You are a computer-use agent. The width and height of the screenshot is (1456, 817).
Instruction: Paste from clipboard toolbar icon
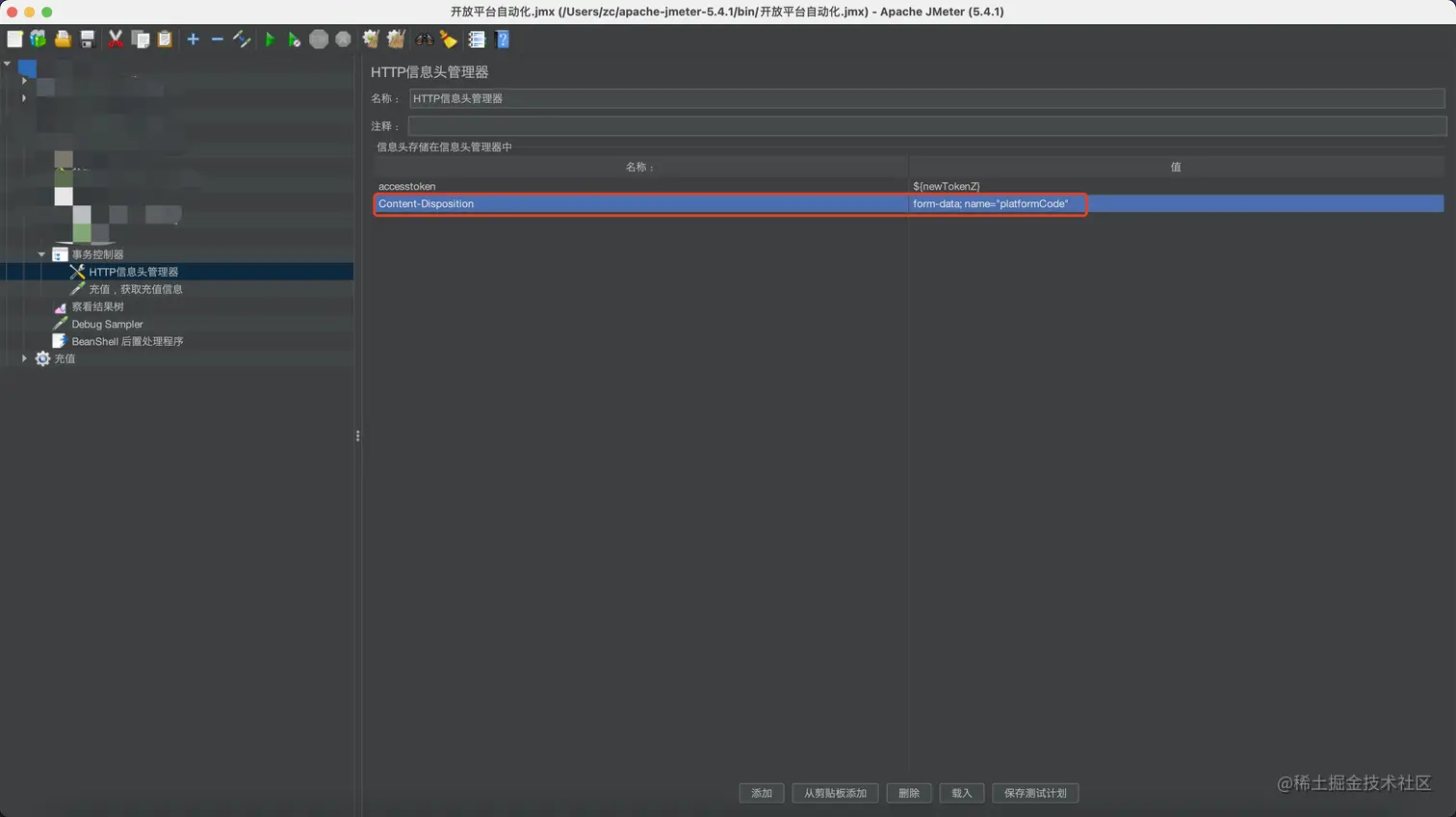click(x=165, y=40)
